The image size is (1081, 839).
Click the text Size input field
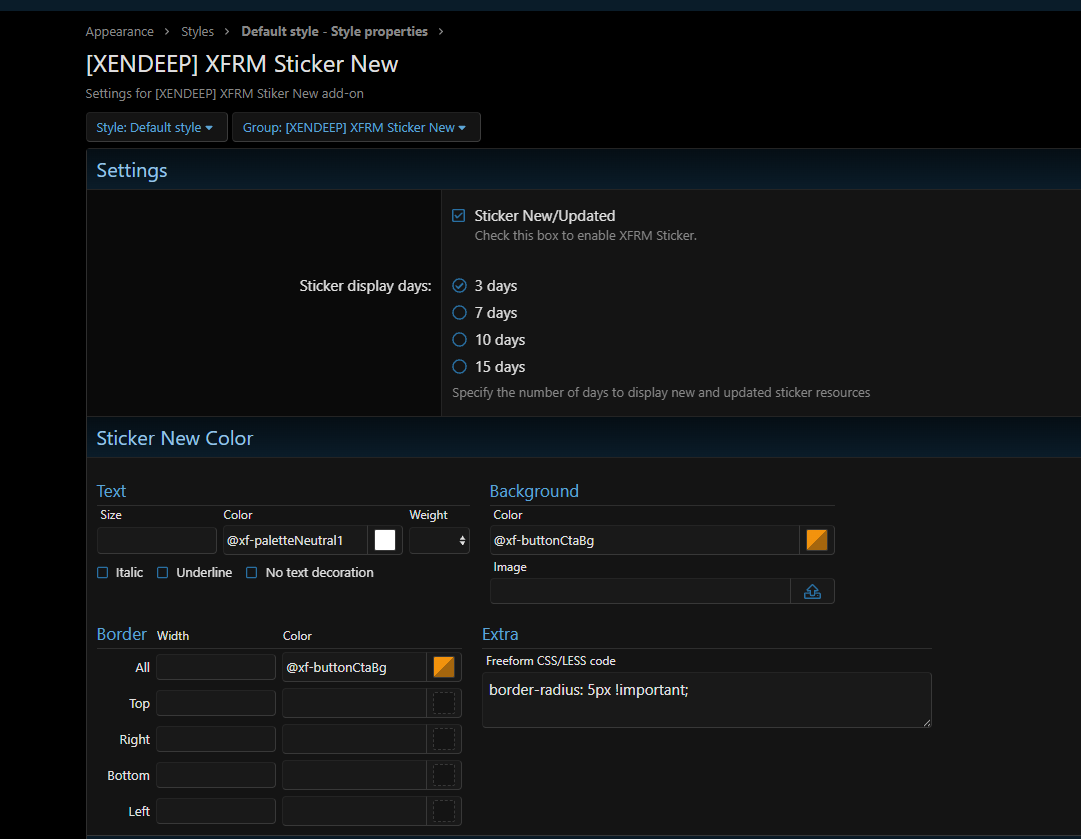pos(157,540)
